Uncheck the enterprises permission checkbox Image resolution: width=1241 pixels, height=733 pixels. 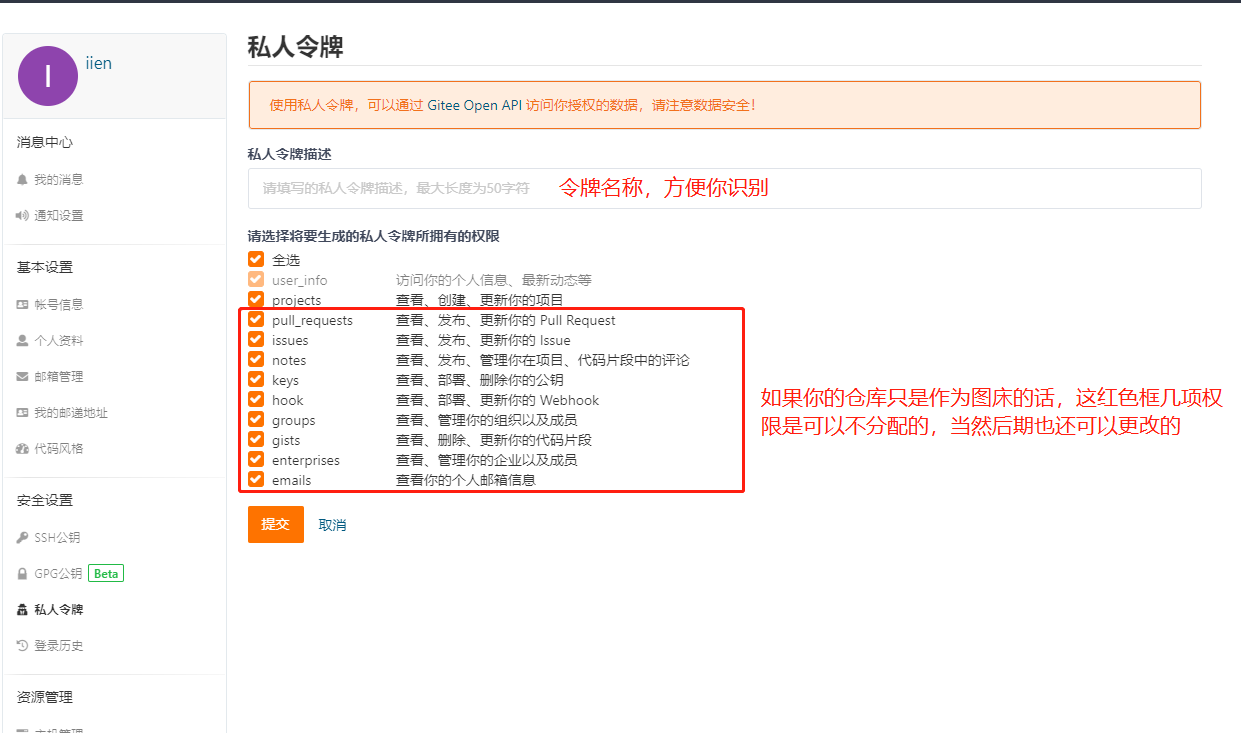point(256,459)
